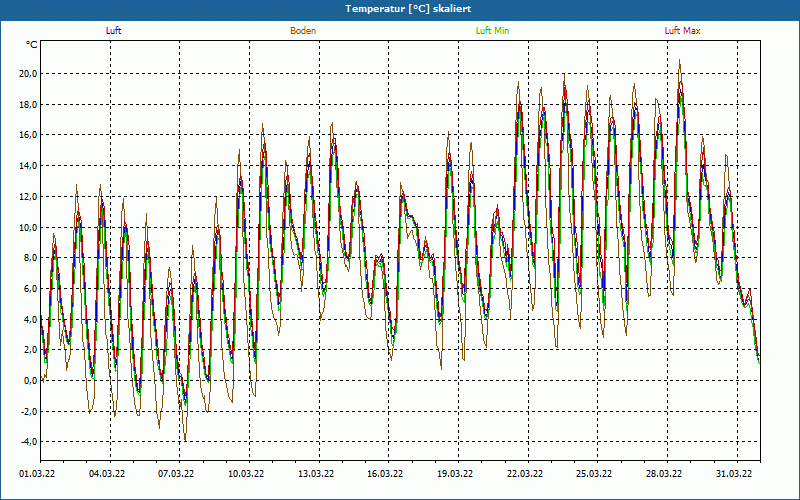Click the °C unit label
This screenshot has height=500, width=800.
[x=32, y=45]
